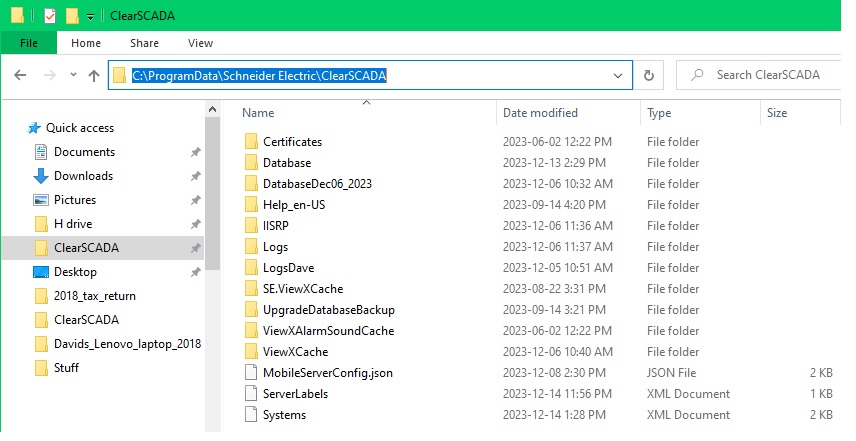Select the ViewXAlarmSoundCache folder name
This screenshot has height=441, width=856.
coord(328,331)
